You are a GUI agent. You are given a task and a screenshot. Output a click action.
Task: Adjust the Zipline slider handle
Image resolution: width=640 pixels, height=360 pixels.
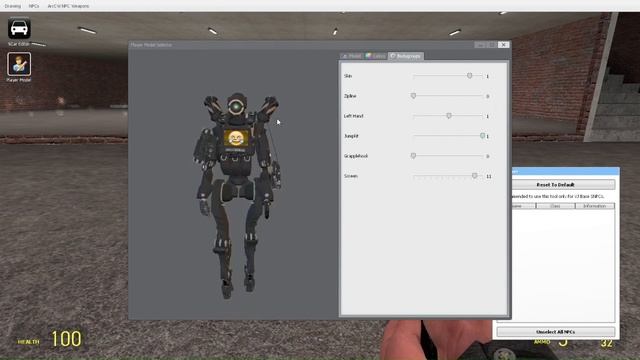tap(413, 96)
